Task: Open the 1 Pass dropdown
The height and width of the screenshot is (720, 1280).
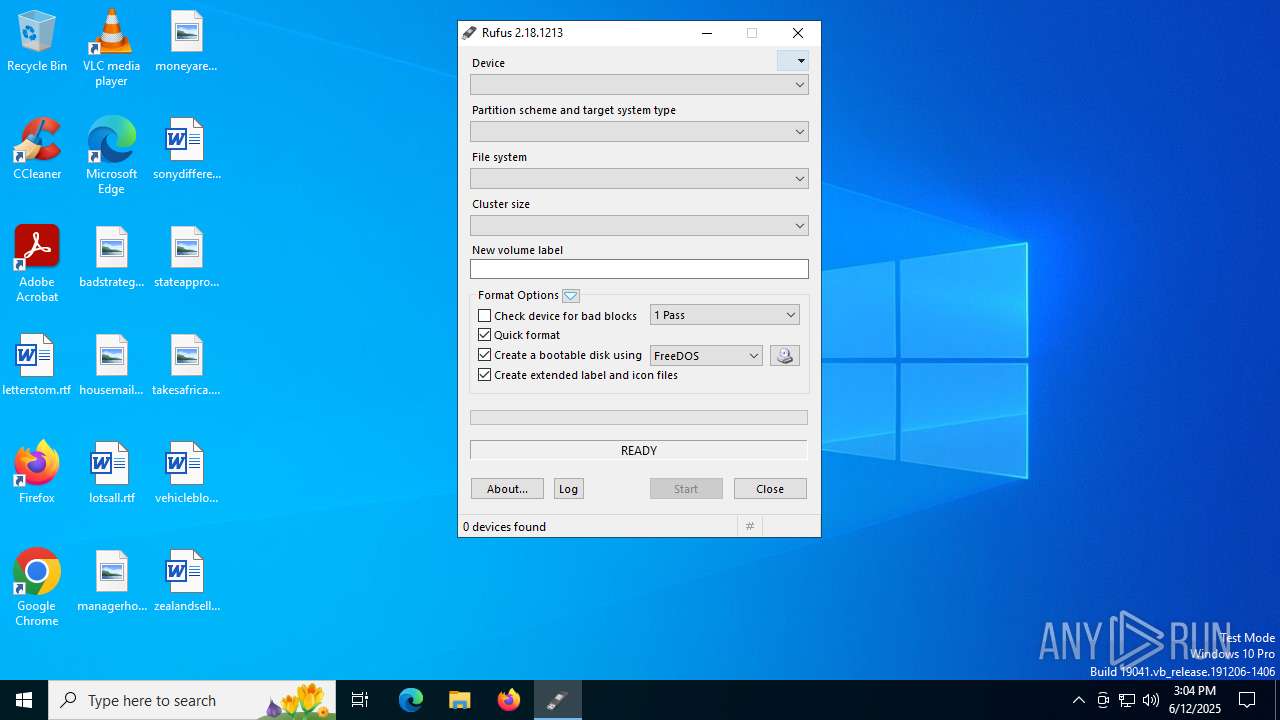Action: click(725, 315)
